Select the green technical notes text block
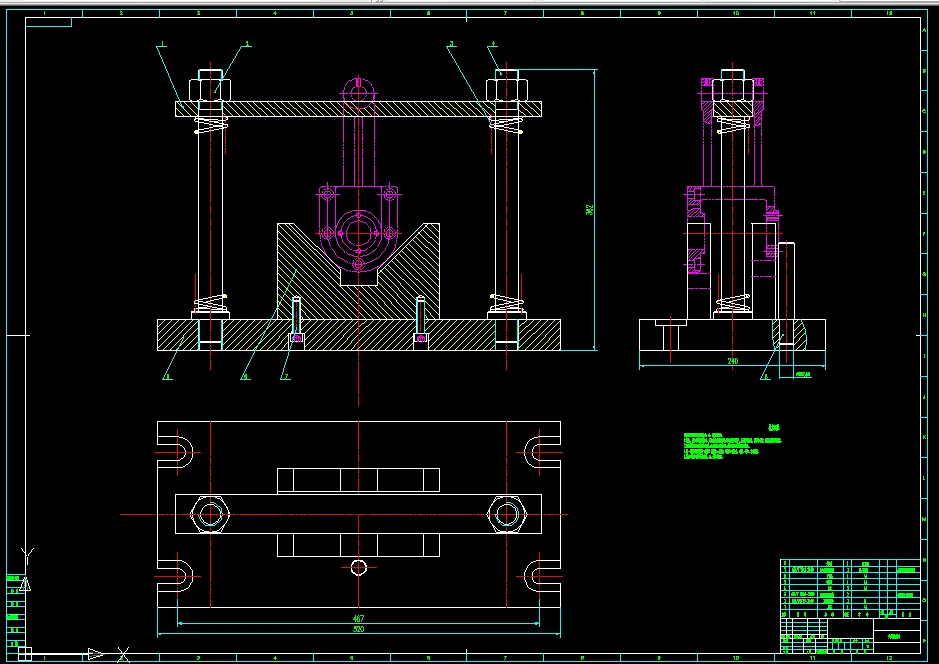This screenshot has height=664, width=939. (x=732, y=444)
